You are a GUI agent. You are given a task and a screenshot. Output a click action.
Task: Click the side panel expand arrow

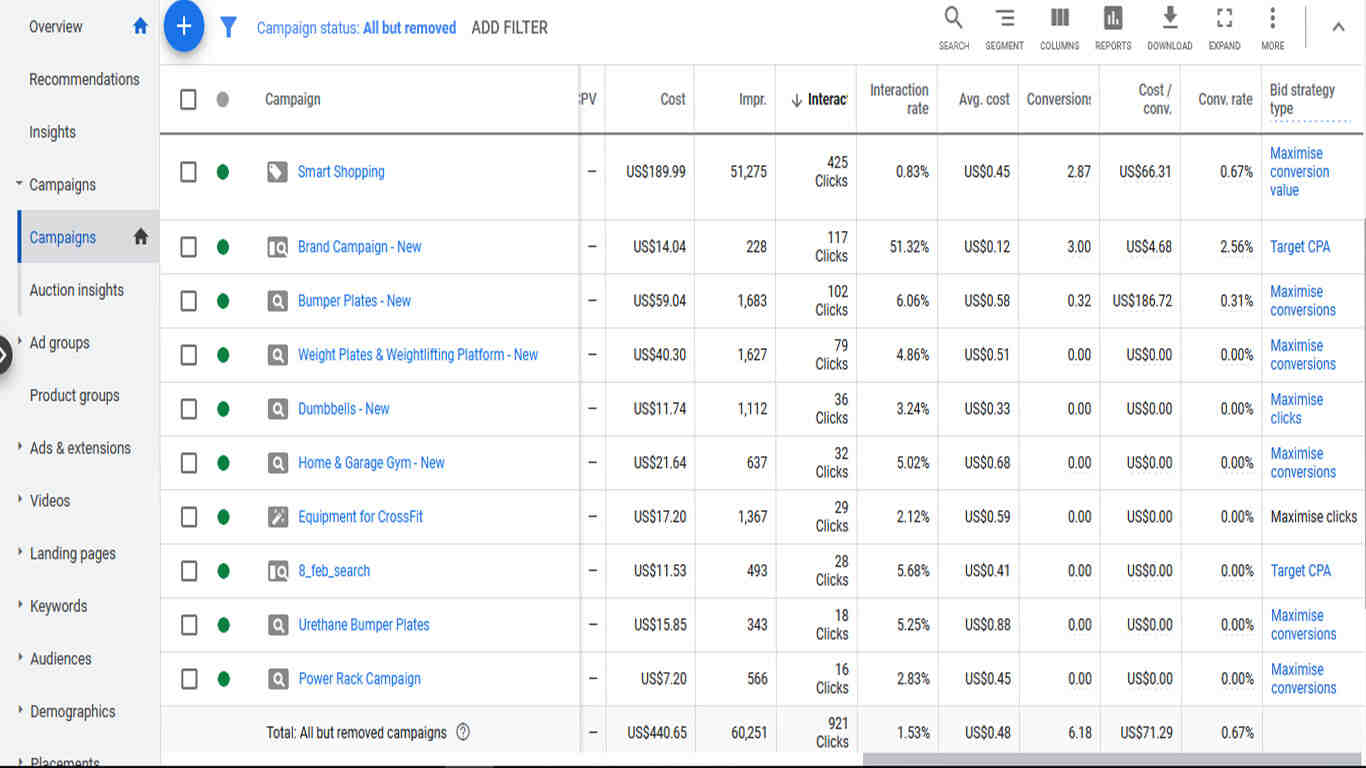4,354
